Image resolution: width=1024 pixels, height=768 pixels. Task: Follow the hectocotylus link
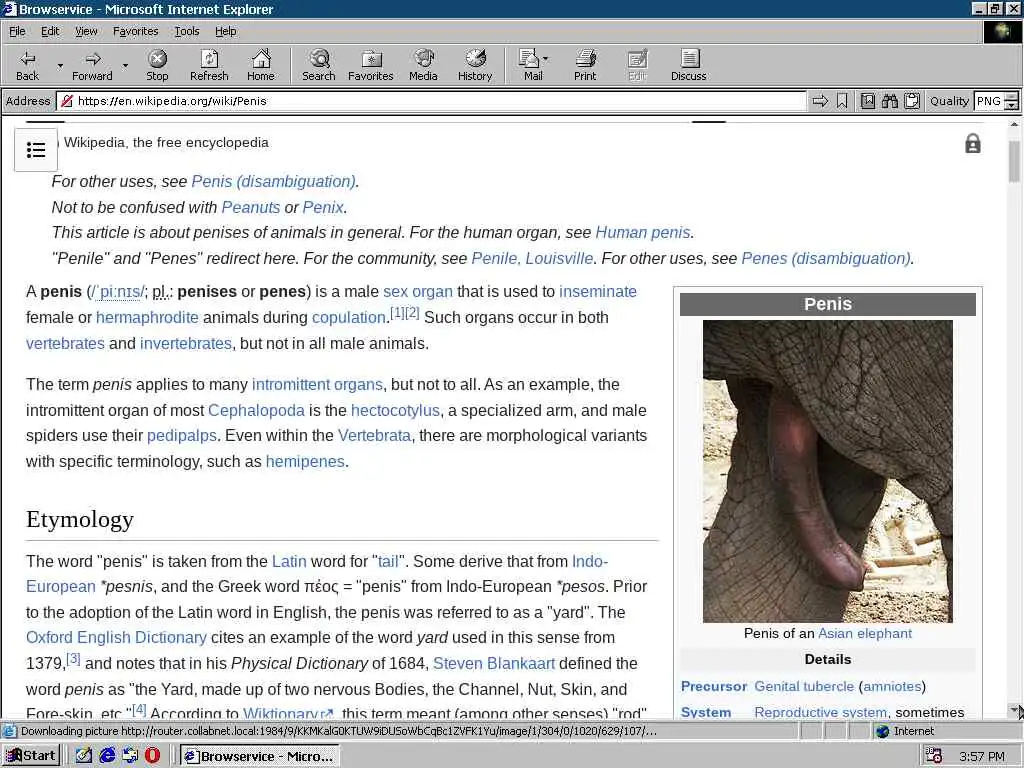pos(395,410)
